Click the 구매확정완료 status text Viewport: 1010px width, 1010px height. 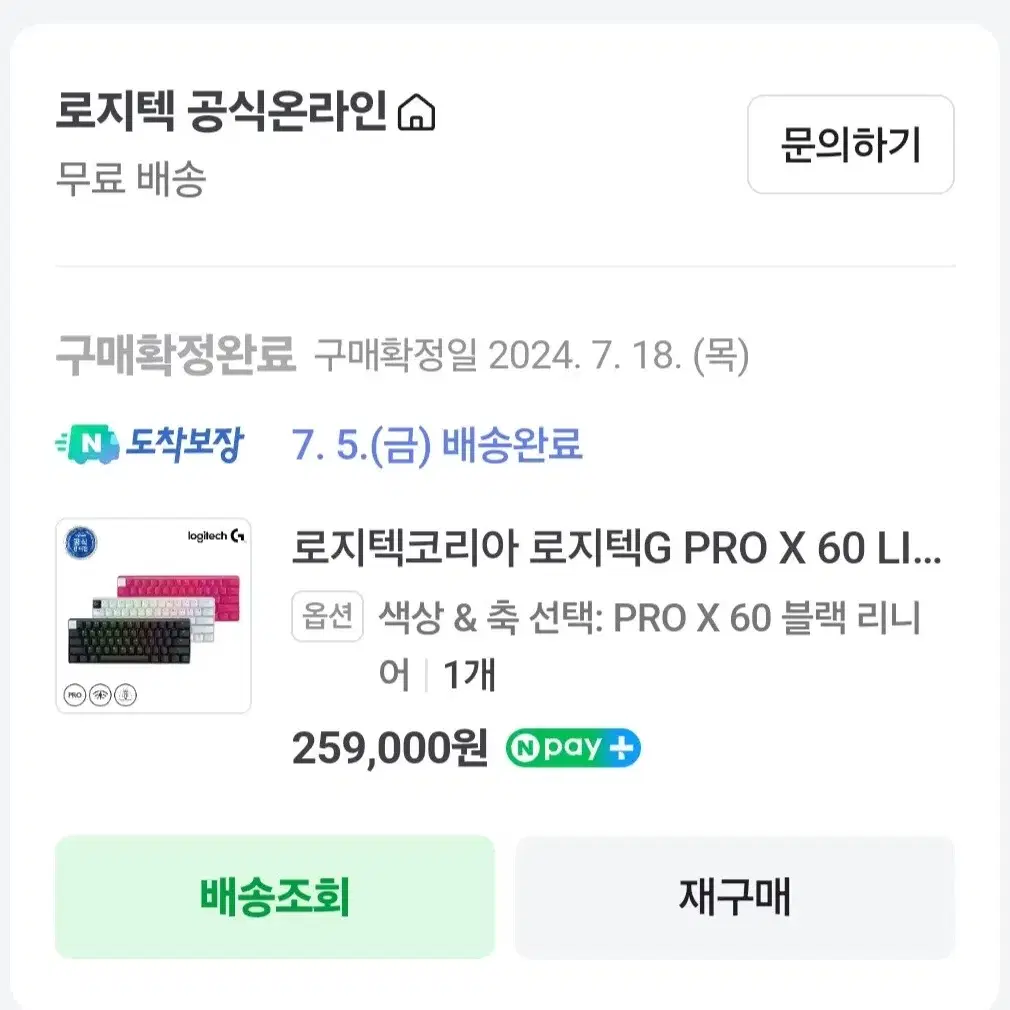coord(175,355)
